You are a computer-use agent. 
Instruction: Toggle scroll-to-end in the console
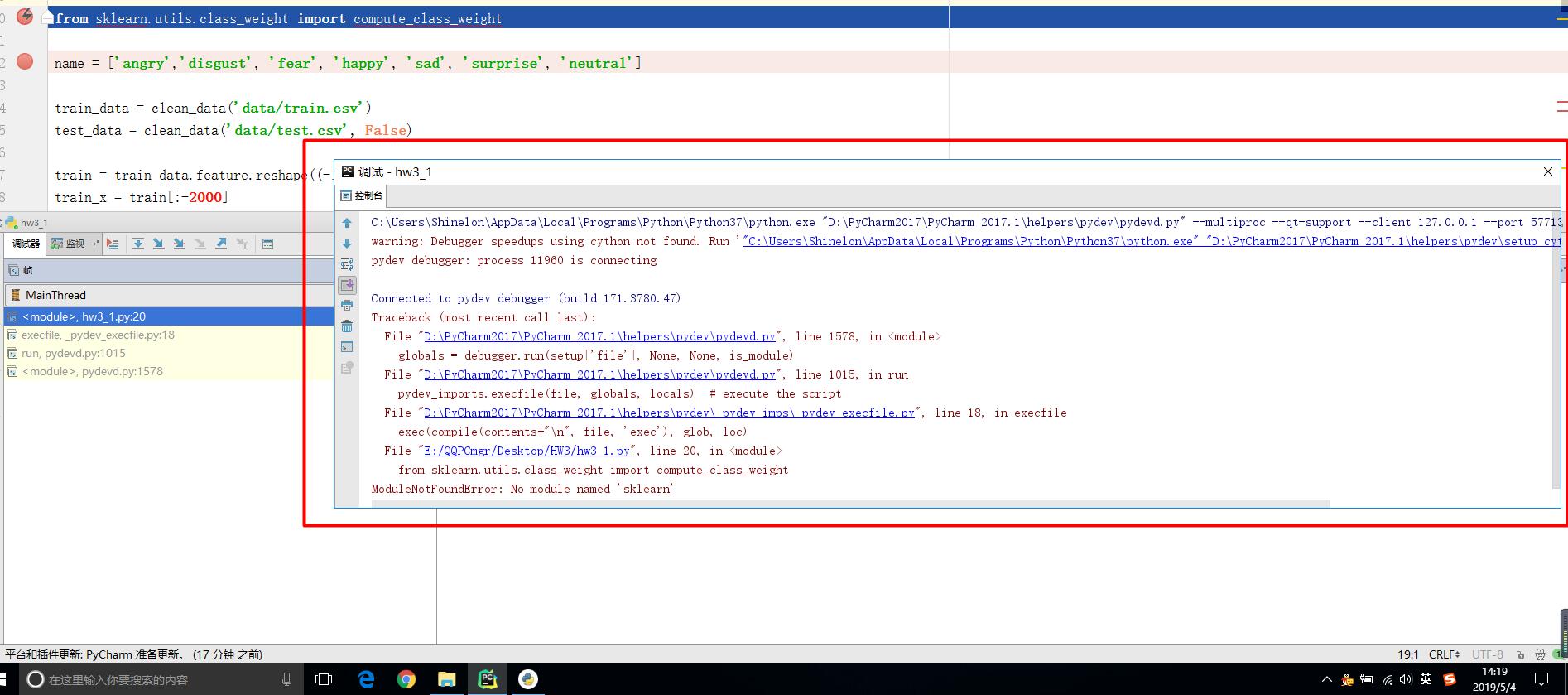pyautogui.click(x=347, y=285)
